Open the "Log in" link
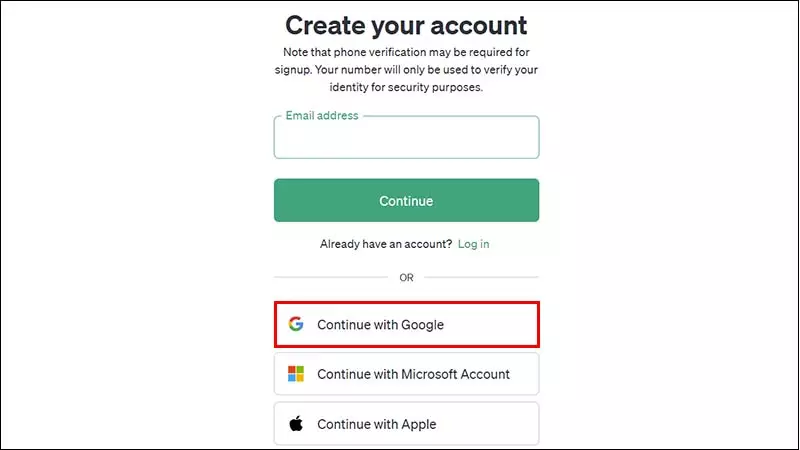 pos(473,244)
